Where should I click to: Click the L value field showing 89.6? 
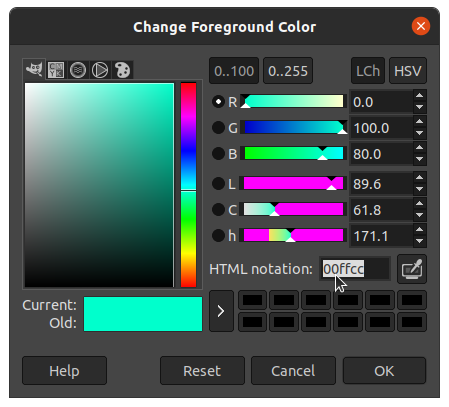(381, 184)
